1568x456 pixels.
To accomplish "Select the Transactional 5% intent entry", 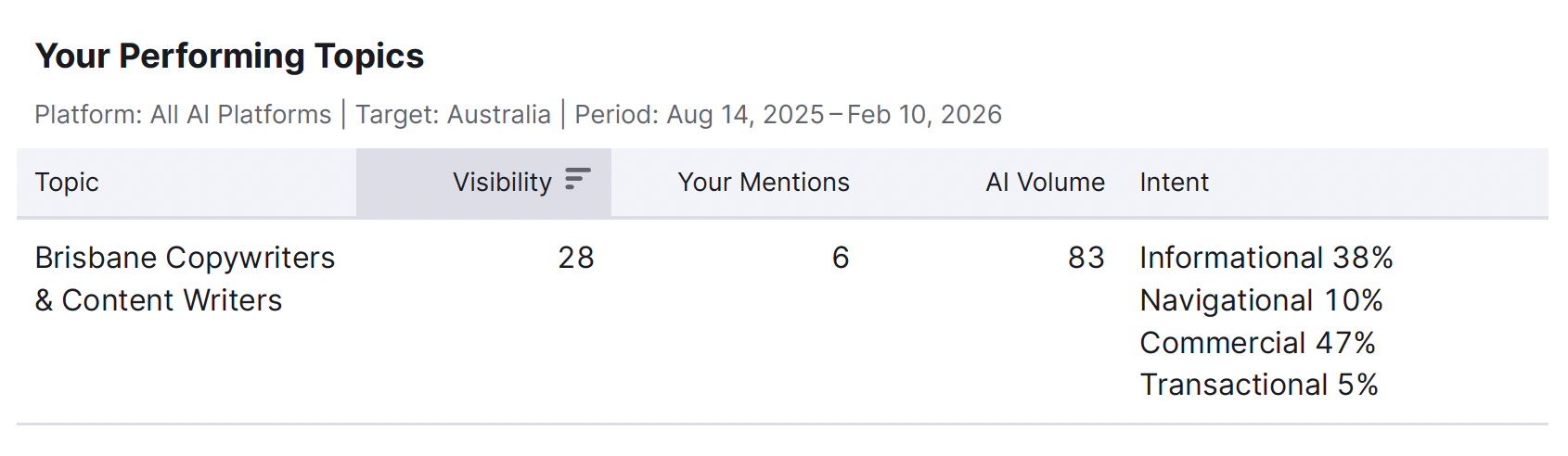I will coord(1258,385).
